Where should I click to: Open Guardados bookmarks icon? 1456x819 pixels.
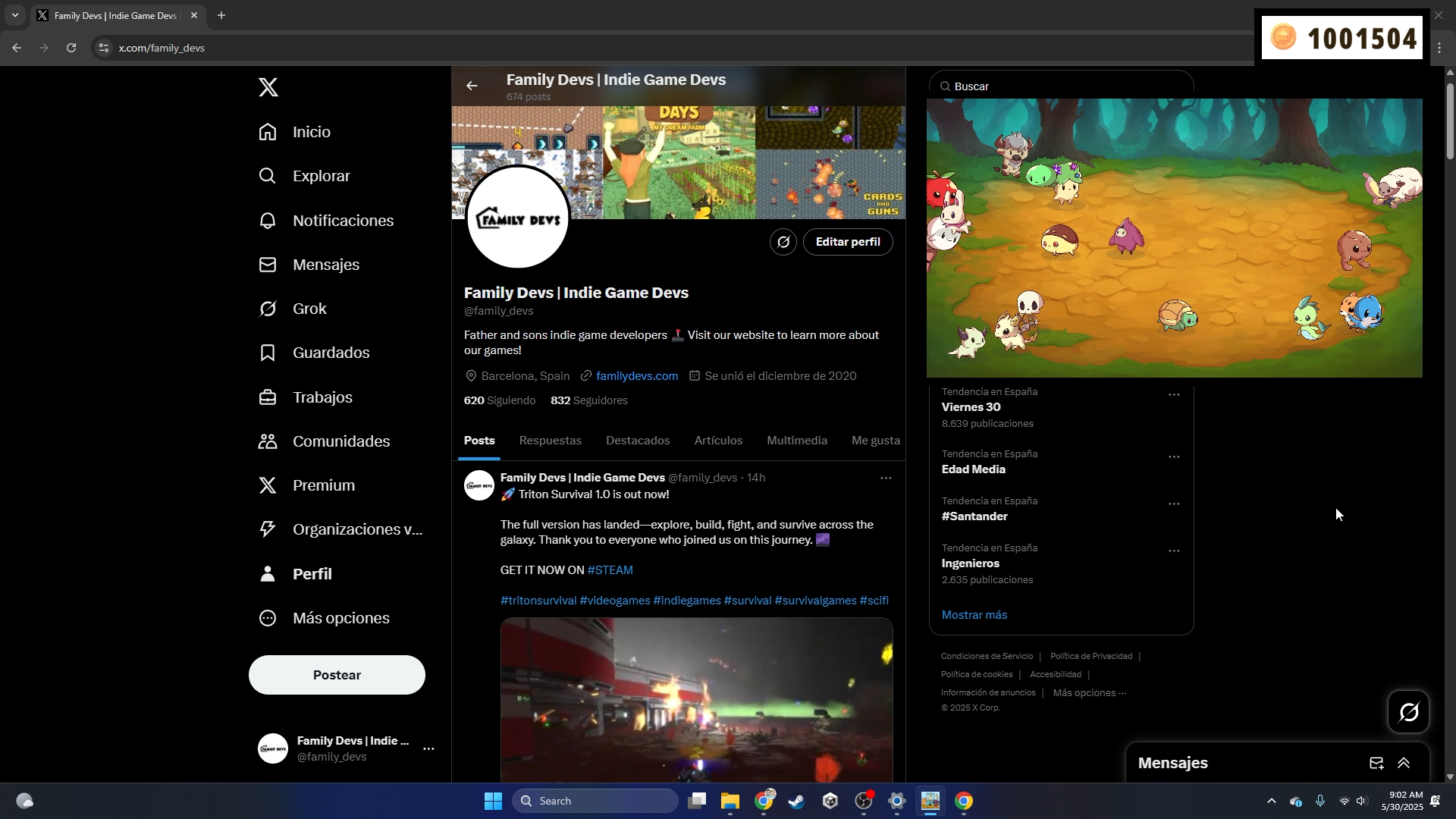click(268, 353)
